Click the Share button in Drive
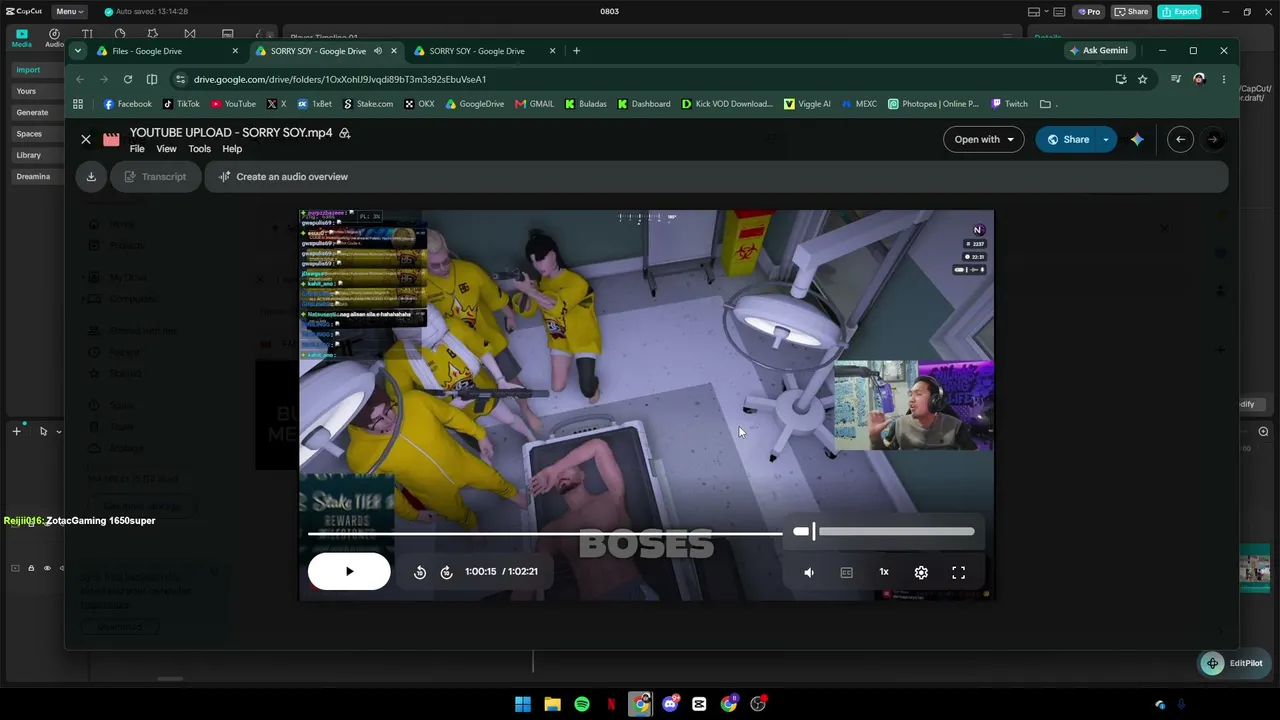The height and width of the screenshot is (720, 1280). pos(1066,140)
